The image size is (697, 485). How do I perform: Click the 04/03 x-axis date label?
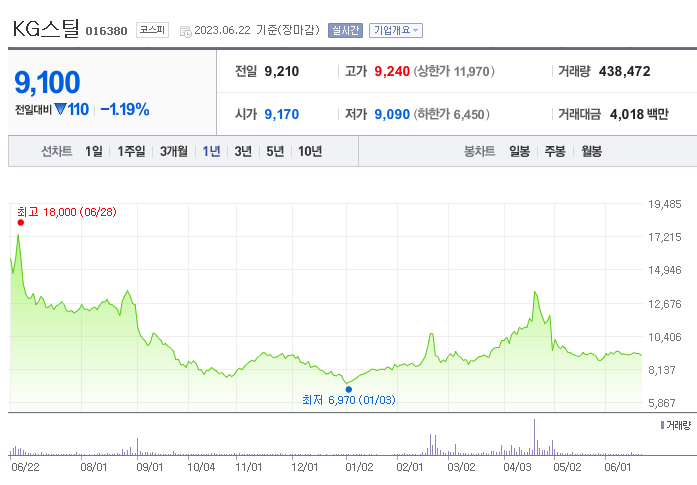click(517, 467)
